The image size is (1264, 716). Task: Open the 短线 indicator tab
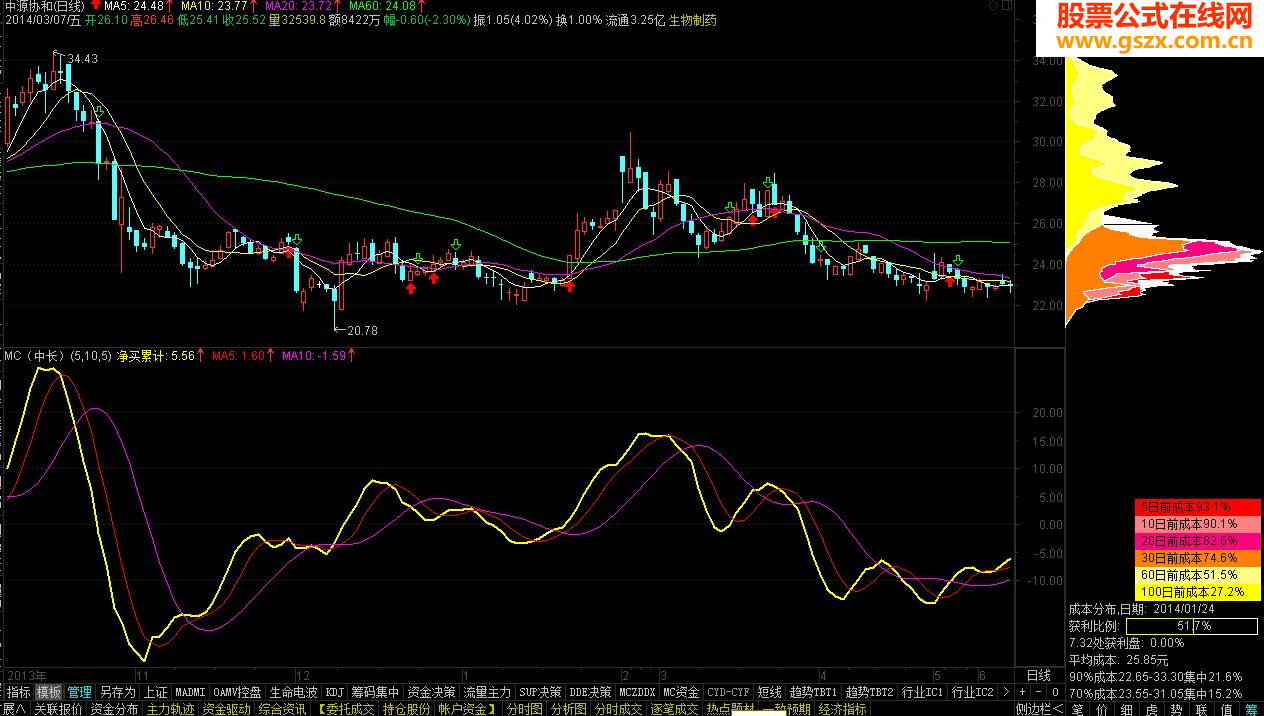click(x=769, y=692)
